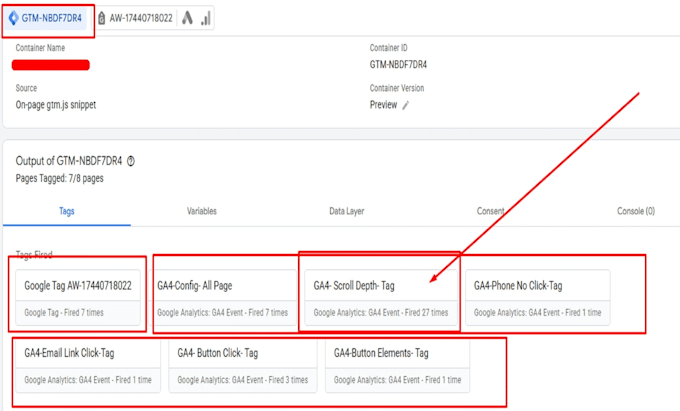This screenshot has width=680, height=411.
Task: Switch to the Tags tab
Action: click(67, 211)
